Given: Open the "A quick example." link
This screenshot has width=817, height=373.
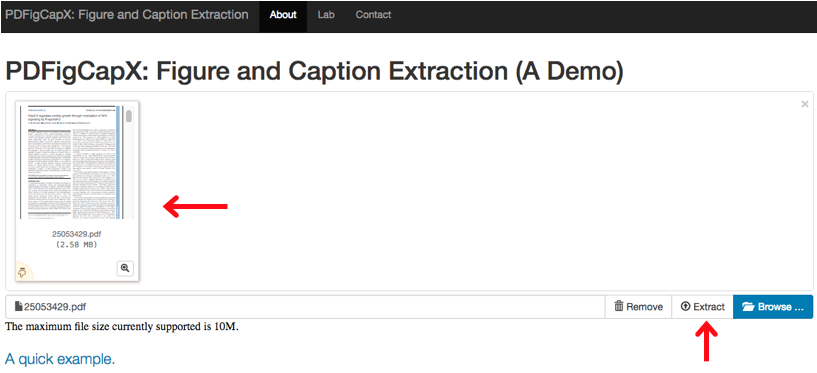Looking at the screenshot, I should (x=60, y=359).
